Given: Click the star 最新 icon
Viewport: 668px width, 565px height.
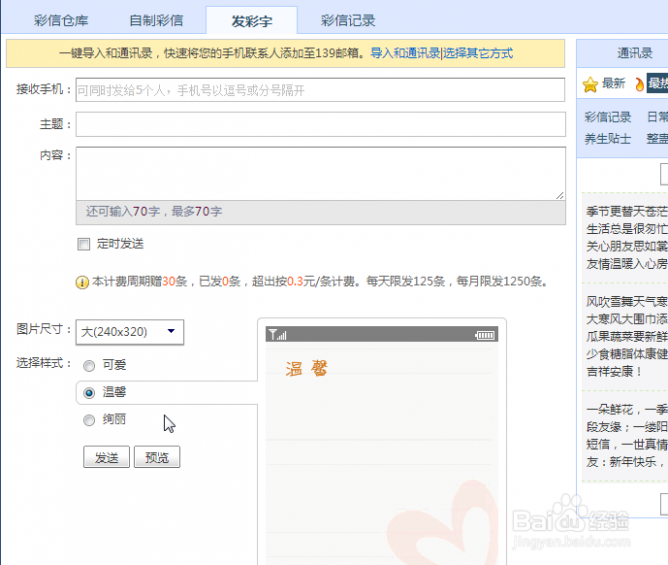Looking at the screenshot, I should pyautogui.click(x=590, y=84).
